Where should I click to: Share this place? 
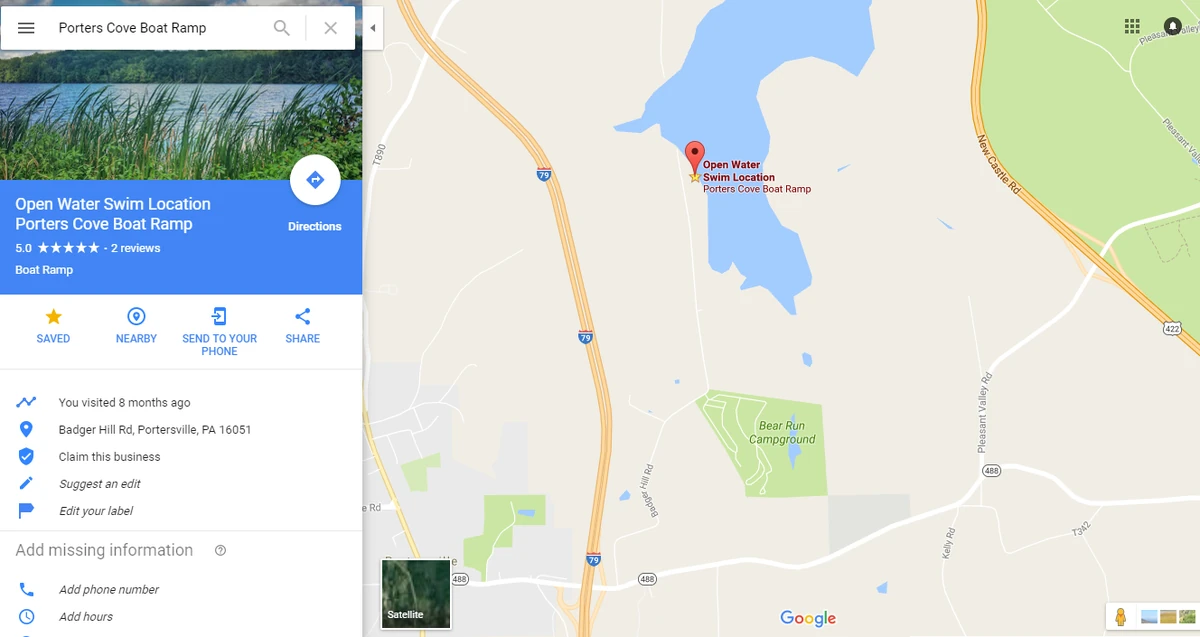tap(303, 317)
